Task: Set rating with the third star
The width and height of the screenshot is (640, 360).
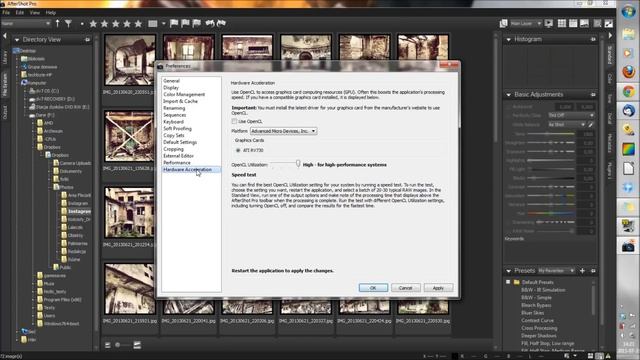Action: [x=116, y=24]
